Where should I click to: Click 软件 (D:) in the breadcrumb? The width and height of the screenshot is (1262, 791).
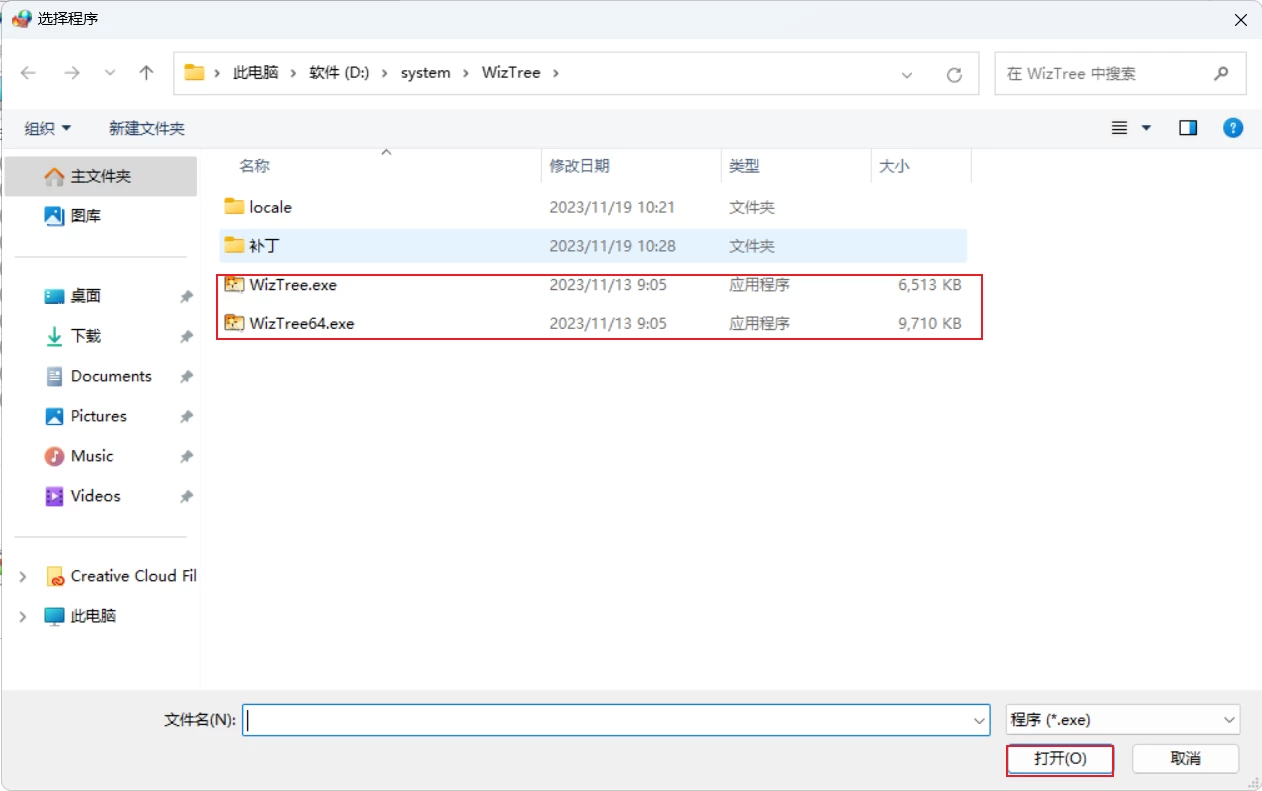pos(339,73)
